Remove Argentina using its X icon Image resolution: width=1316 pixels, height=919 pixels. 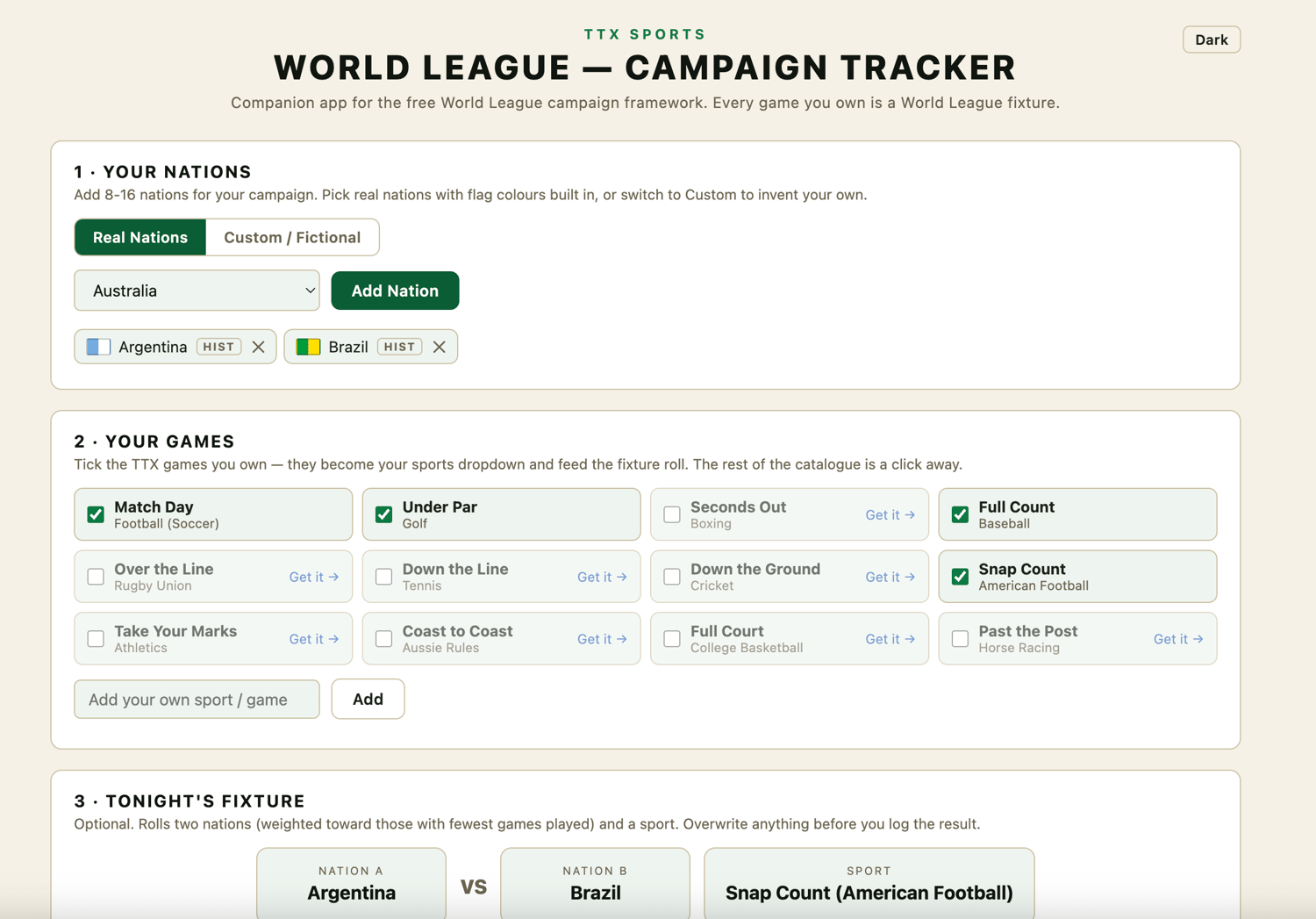(x=258, y=347)
